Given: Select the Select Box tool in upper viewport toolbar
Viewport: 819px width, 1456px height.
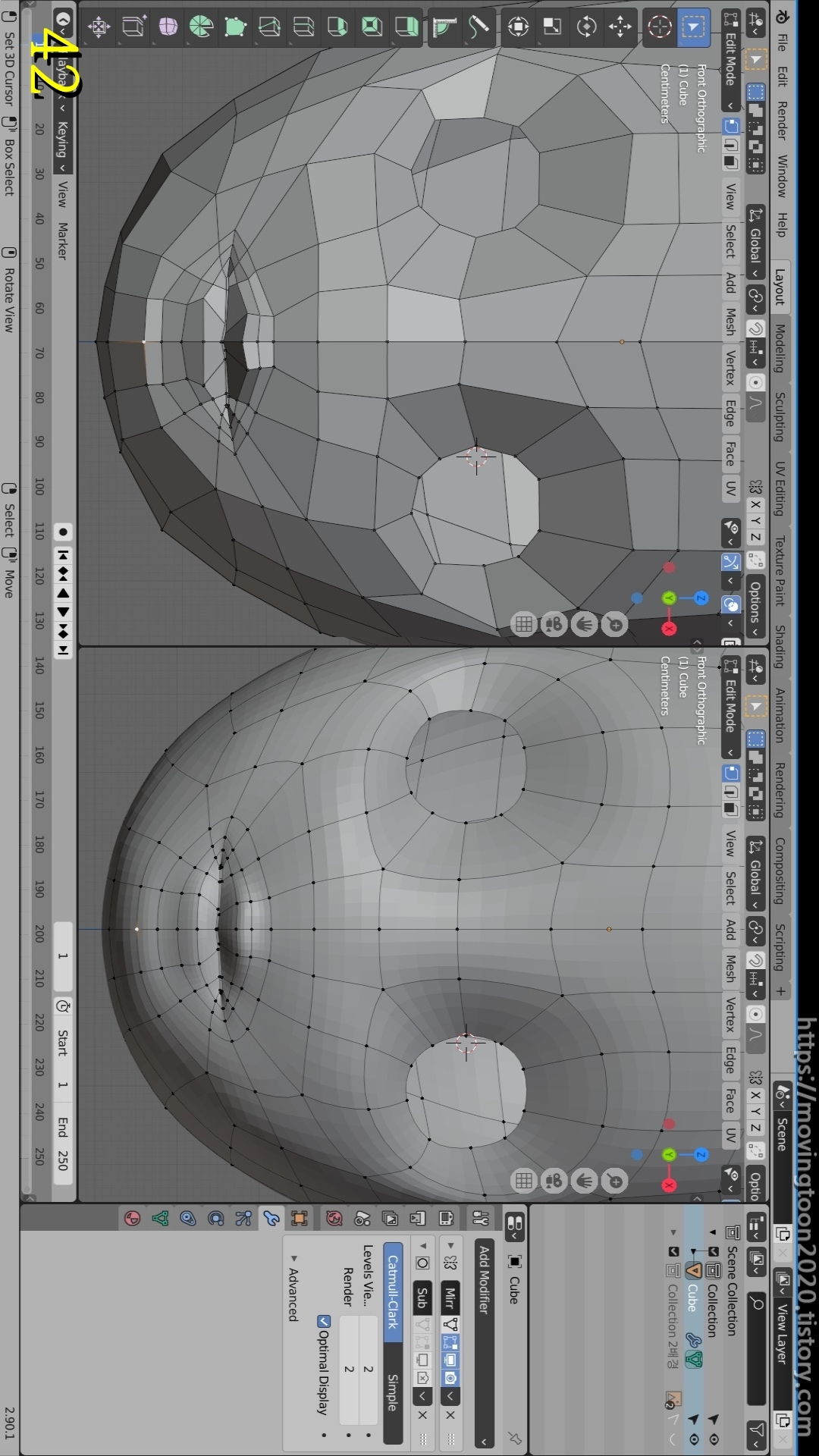Looking at the screenshot, I should [692, 27].
